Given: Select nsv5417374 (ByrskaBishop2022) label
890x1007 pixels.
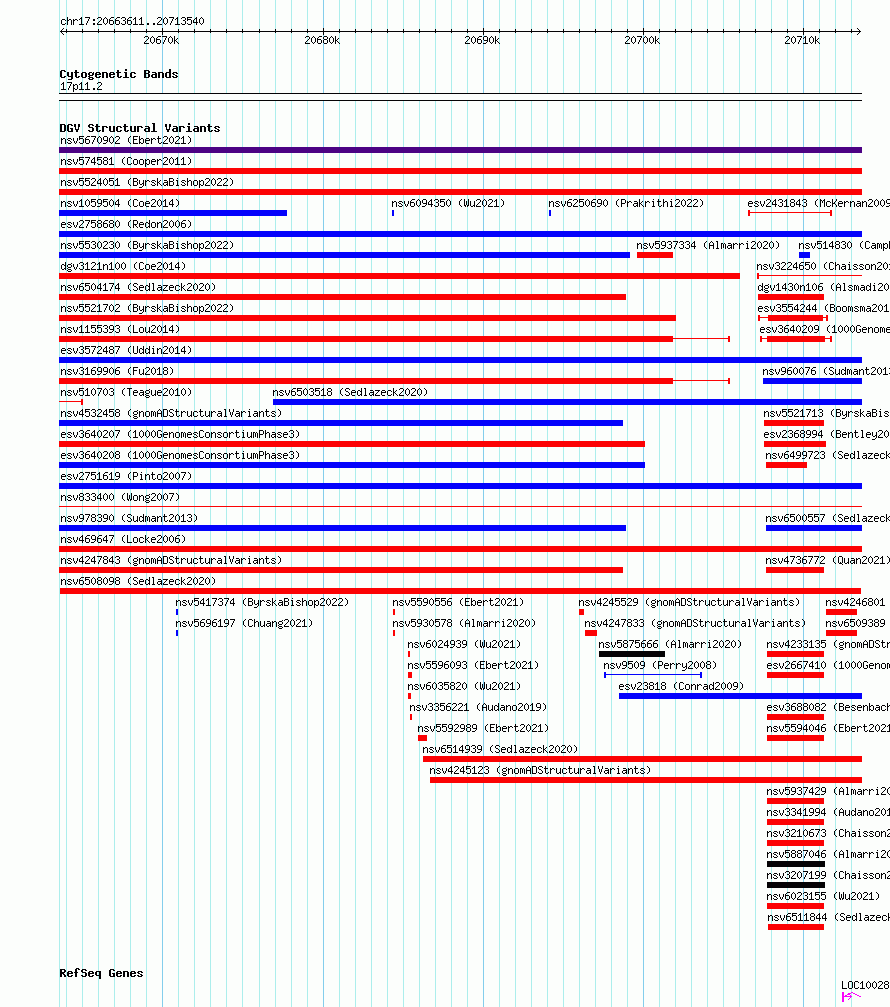Looking at the screenshot, I should pos(262,602).
